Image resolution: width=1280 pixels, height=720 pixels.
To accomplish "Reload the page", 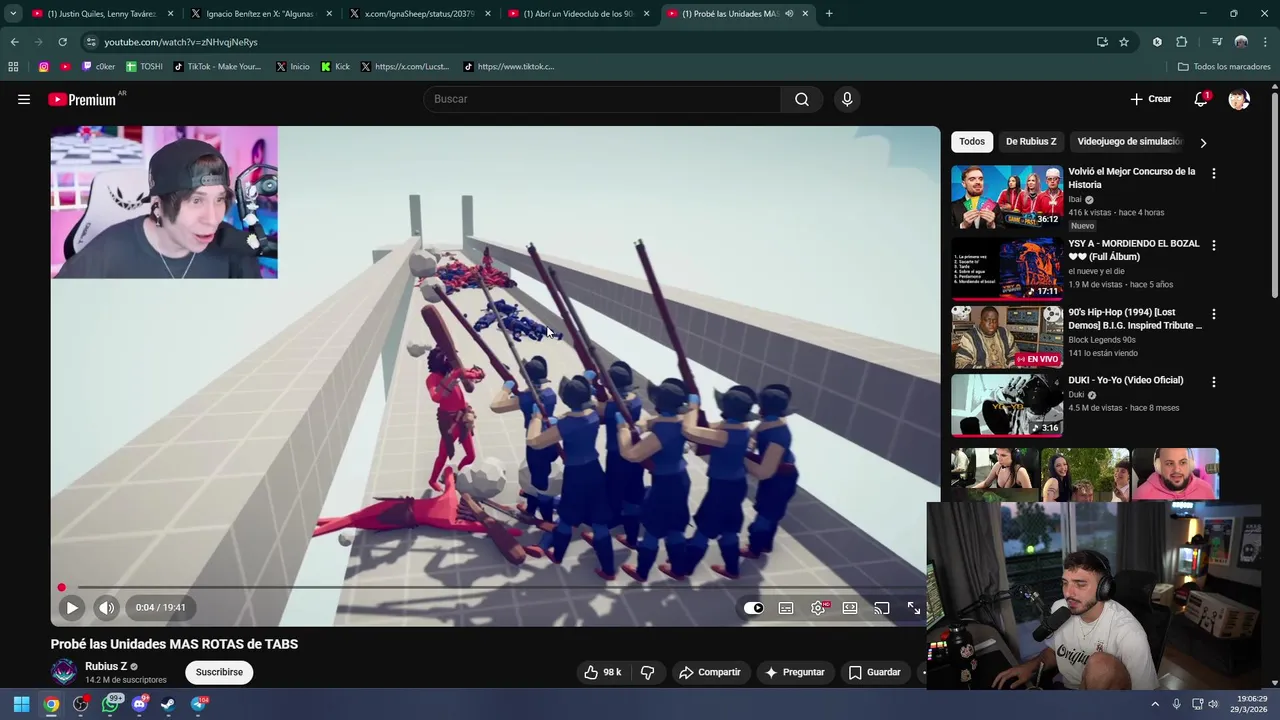I will coord(62,42).
